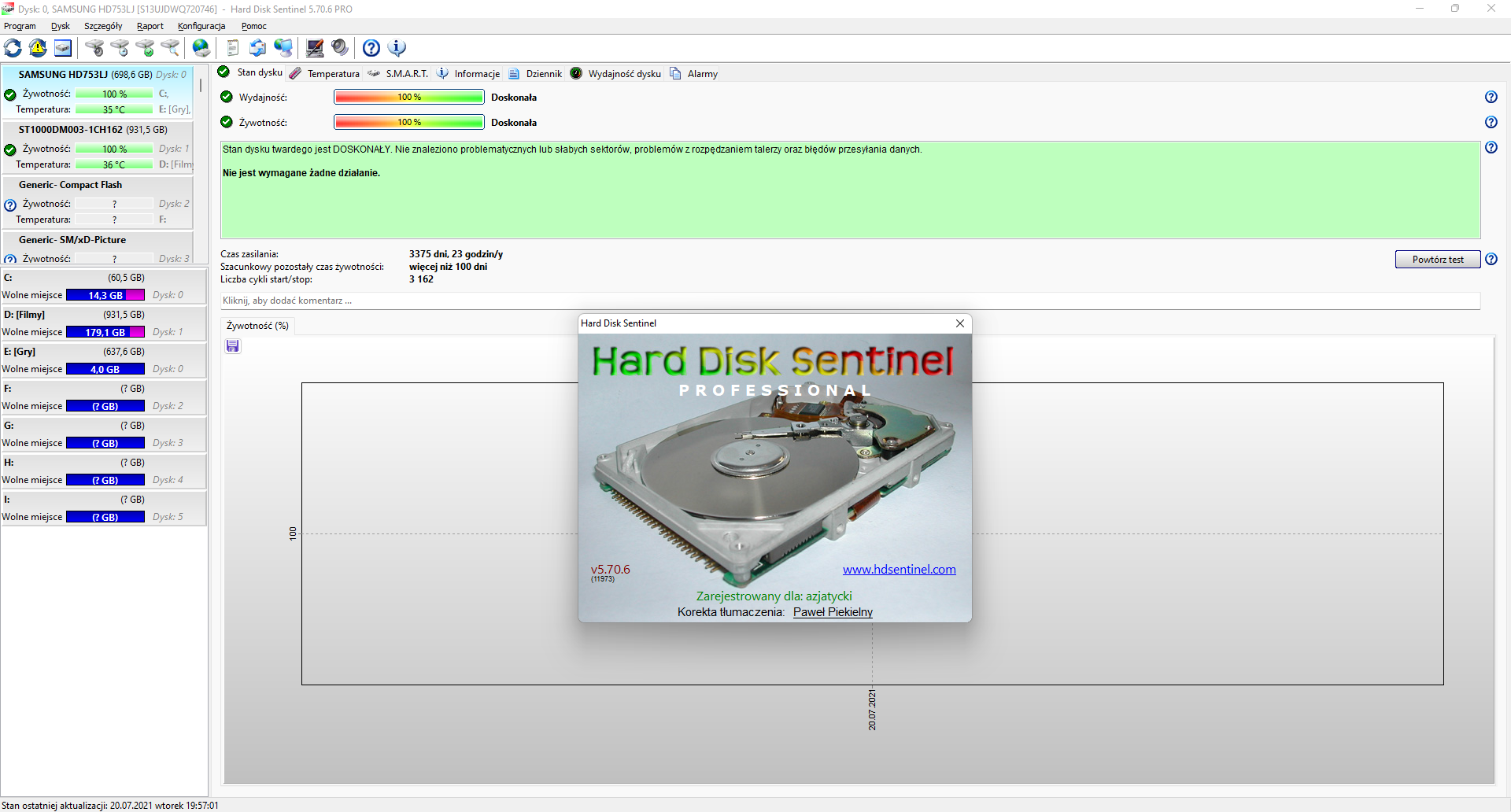Click the Wydajność 100 % gradient bar
1511x812 pixels.
(409, 97)
